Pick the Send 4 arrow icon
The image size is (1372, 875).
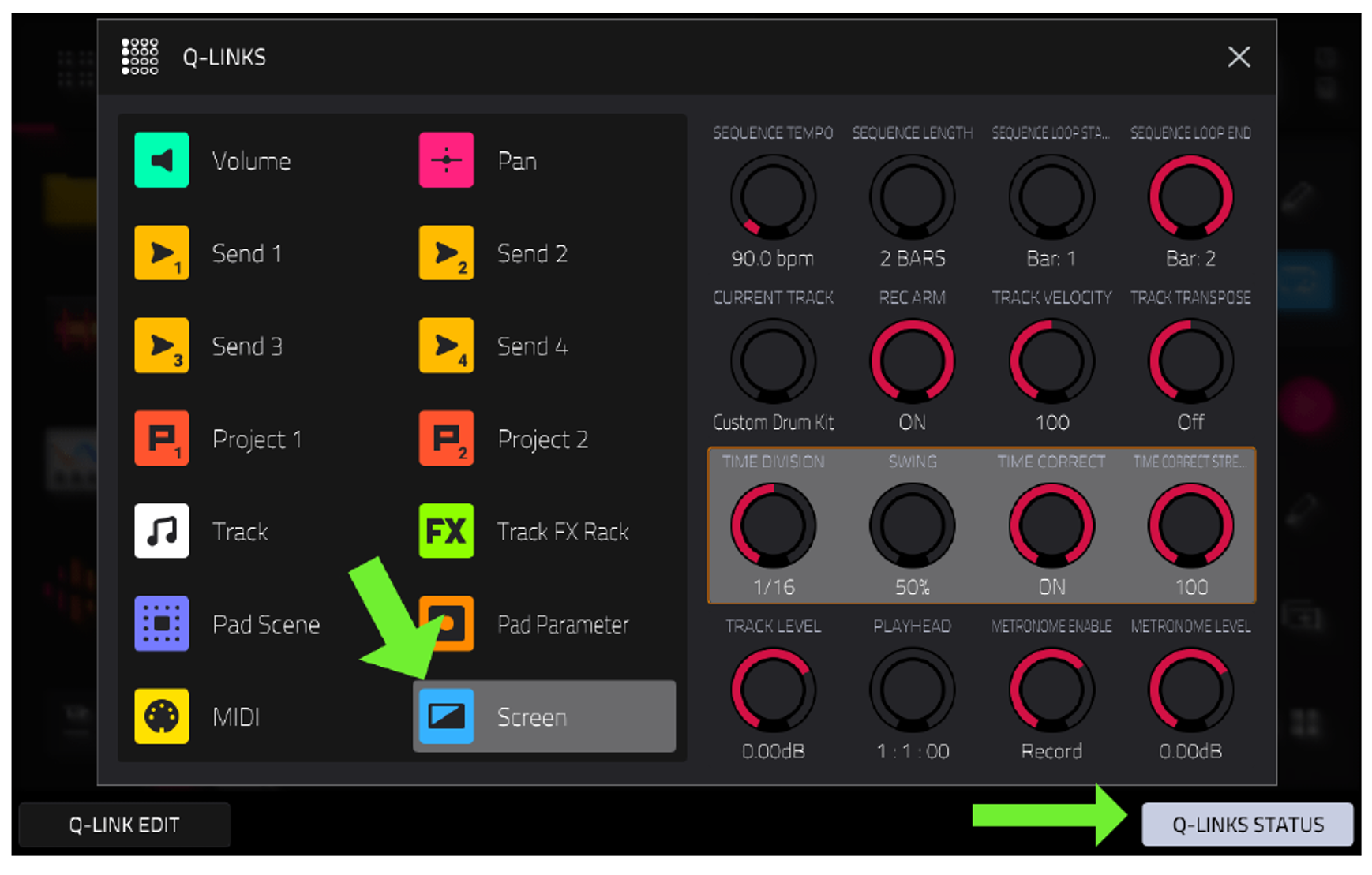click(x=446, y=346)
